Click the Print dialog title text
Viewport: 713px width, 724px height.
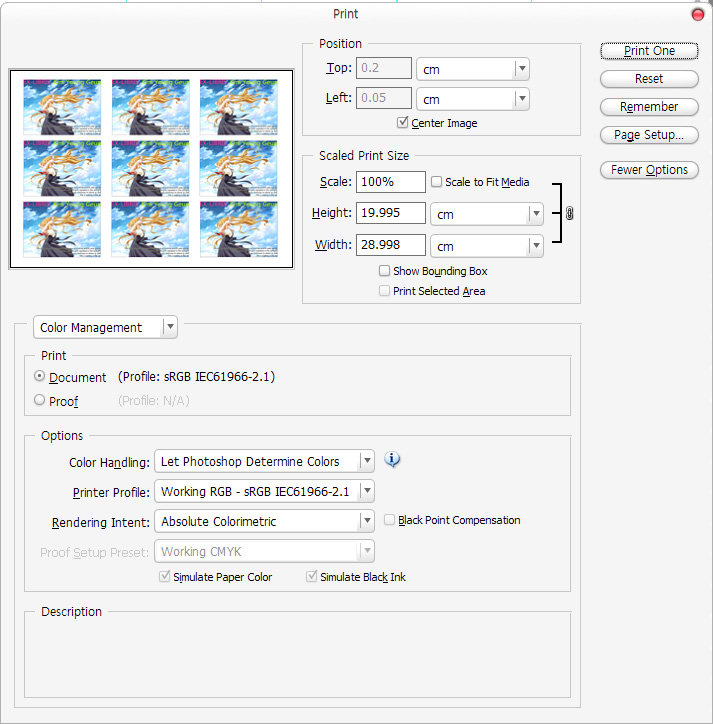tap(345, 14)
